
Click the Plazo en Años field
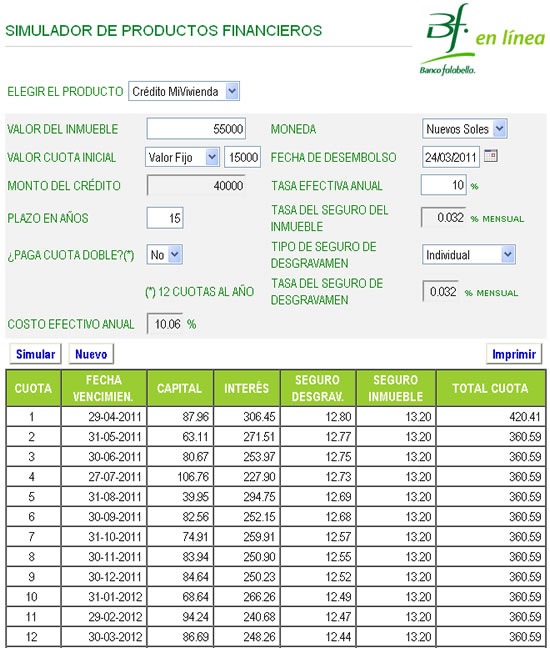click(x=165, y=218)
